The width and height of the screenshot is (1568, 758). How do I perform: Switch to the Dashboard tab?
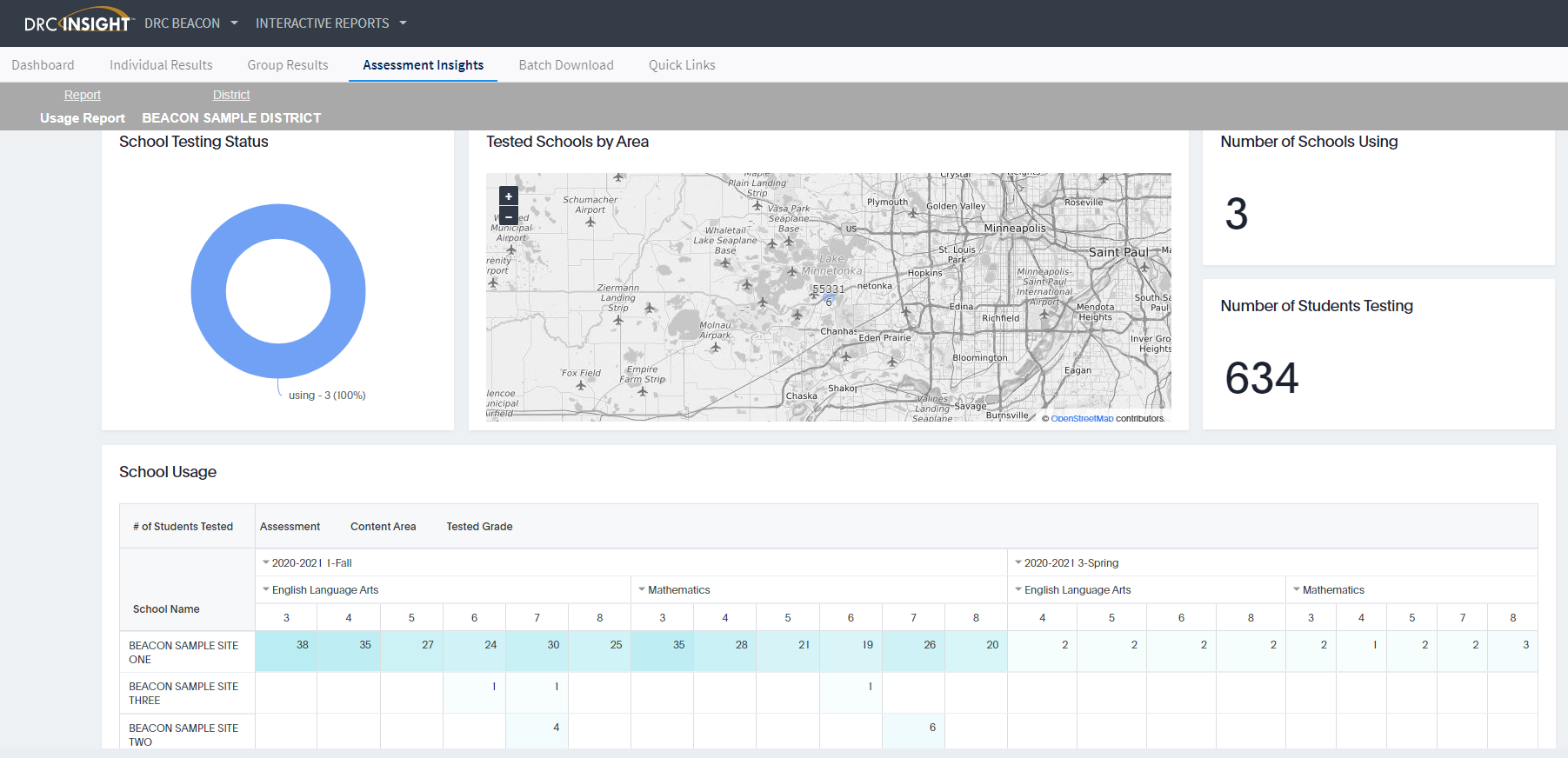pos(43,65)
